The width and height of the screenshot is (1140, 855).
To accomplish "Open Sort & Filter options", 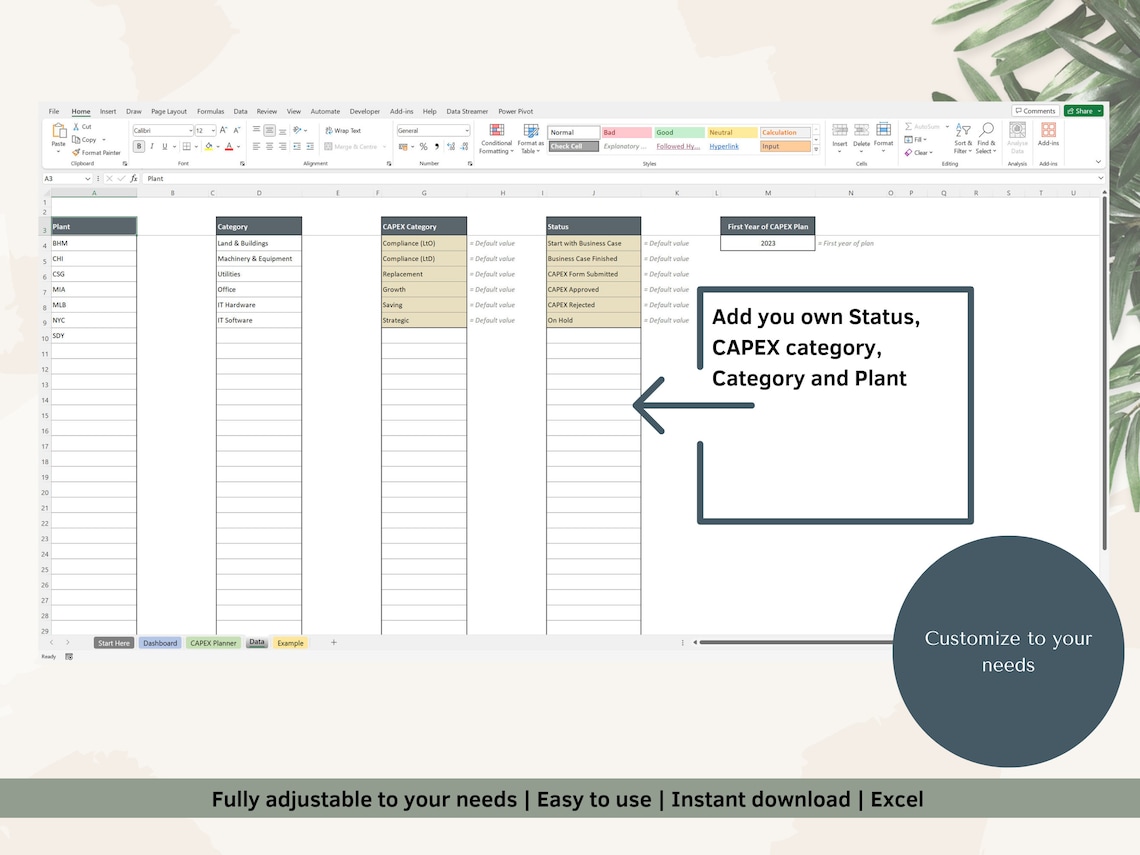I will point(964,137).
